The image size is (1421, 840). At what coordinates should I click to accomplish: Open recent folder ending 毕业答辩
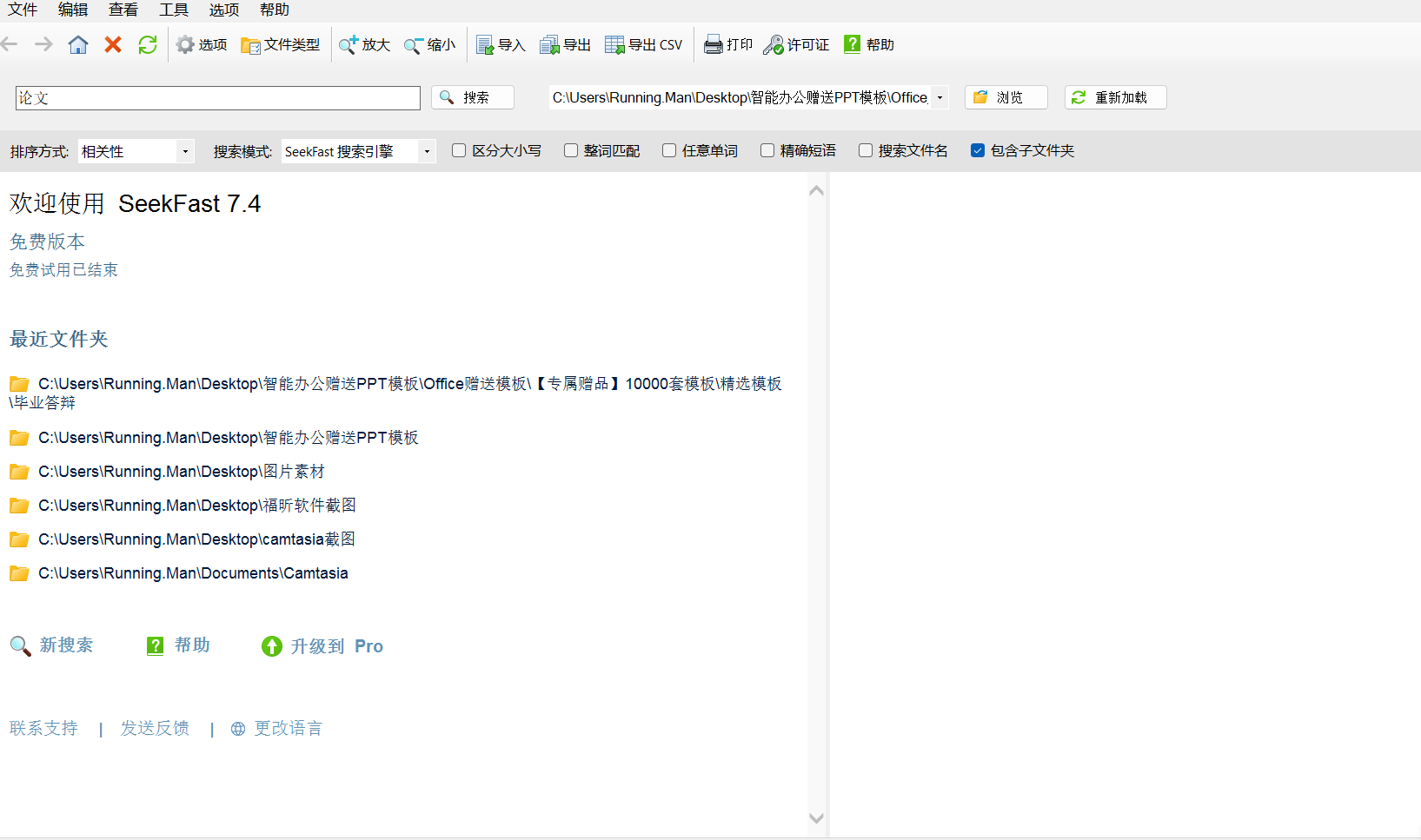point(395,393)
